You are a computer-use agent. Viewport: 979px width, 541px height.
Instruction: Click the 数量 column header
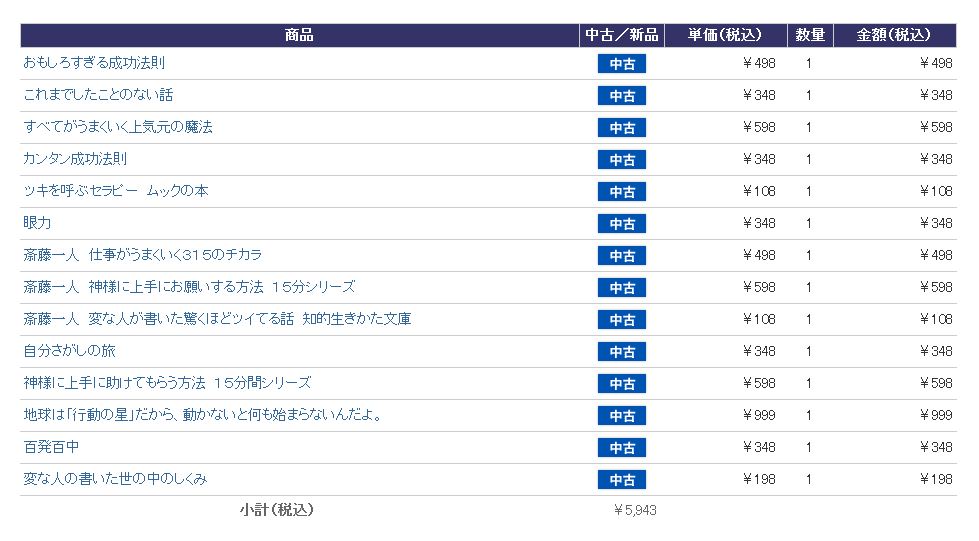click(x=810, y=35)
